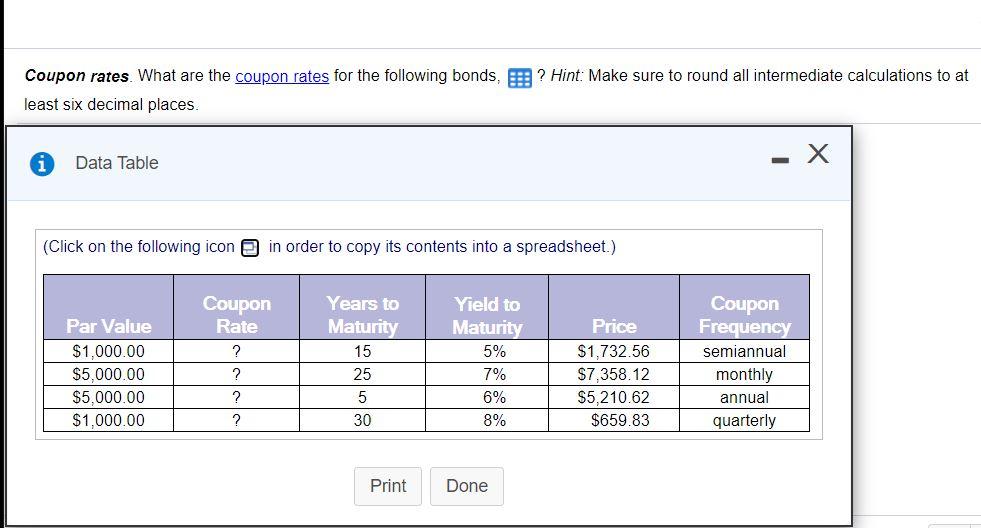Viewport: 981px width, 528px height.
Task: Click the Print button
Action: click(x=388, y=486)
